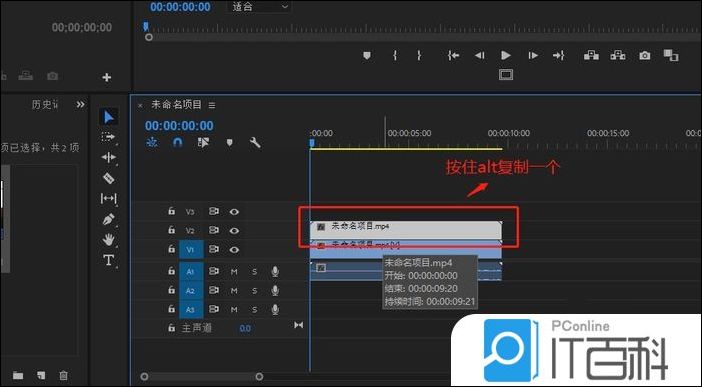The width and height of the screenshot is (702, 387).
Task: Click timeline ruler at 00:00:10:00
Action: coord(509,133)
